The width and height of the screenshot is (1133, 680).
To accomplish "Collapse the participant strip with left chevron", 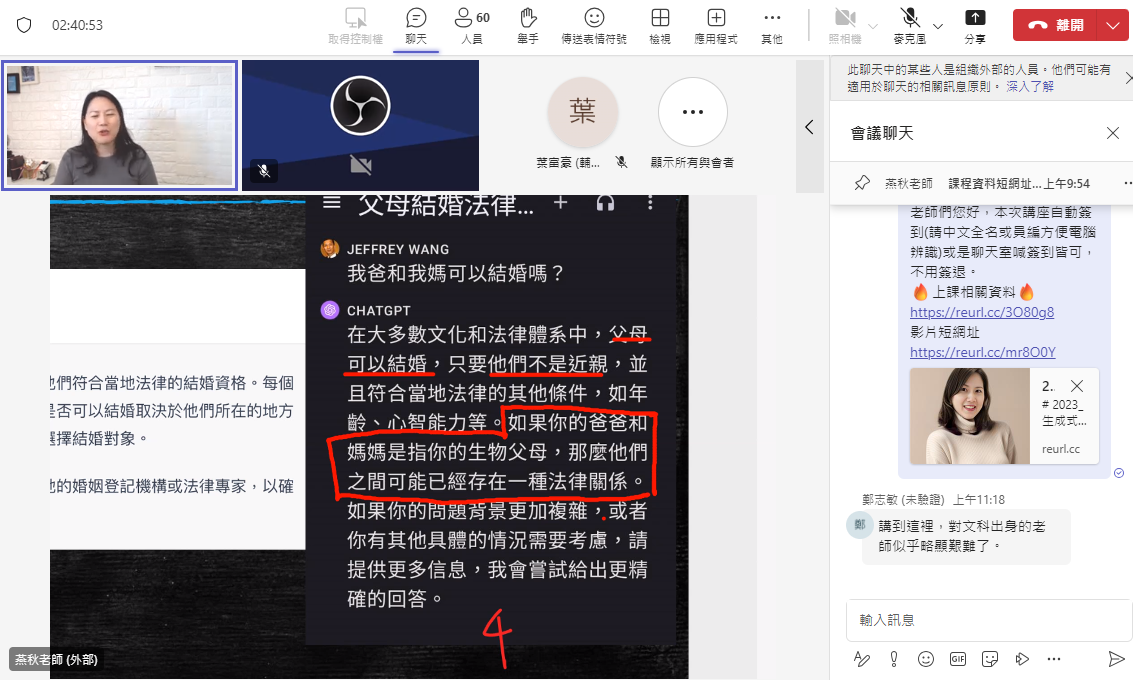I will point(809,127).
